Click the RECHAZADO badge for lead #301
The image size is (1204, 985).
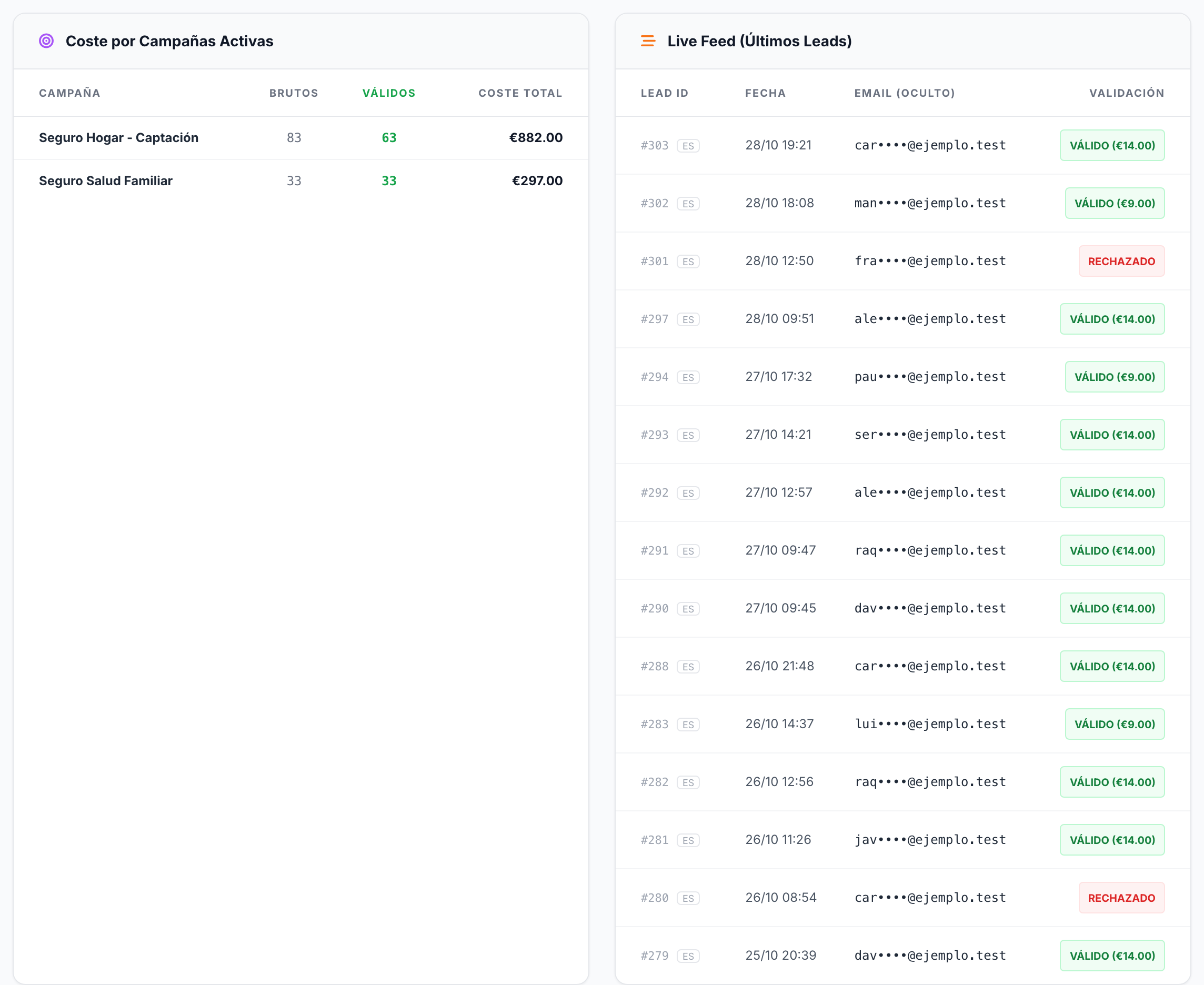[1122, 261]
